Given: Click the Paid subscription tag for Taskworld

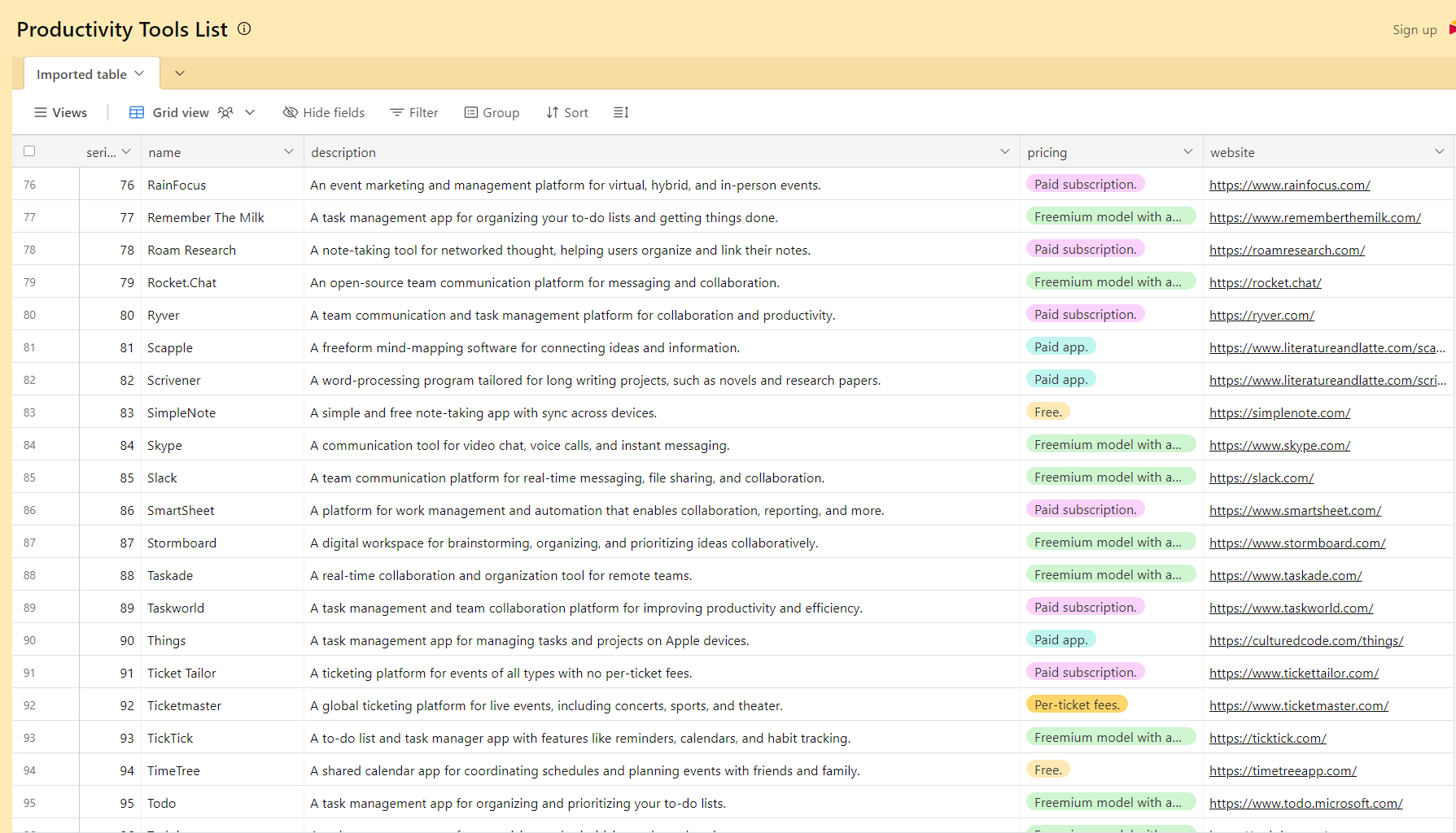Looking at the screenshot, I should (x=1085, y=608).
